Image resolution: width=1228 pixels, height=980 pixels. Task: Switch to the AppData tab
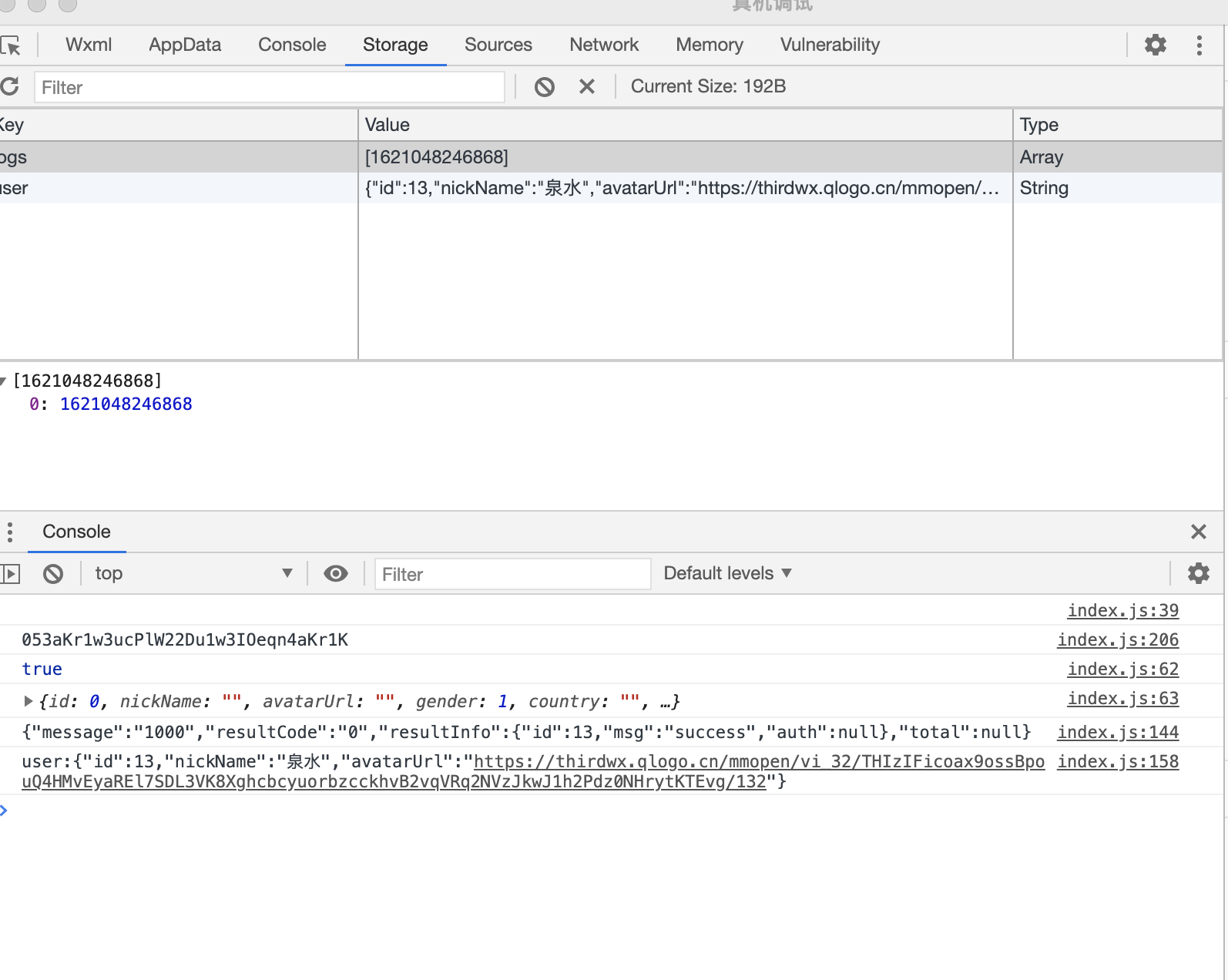point(185,45)
